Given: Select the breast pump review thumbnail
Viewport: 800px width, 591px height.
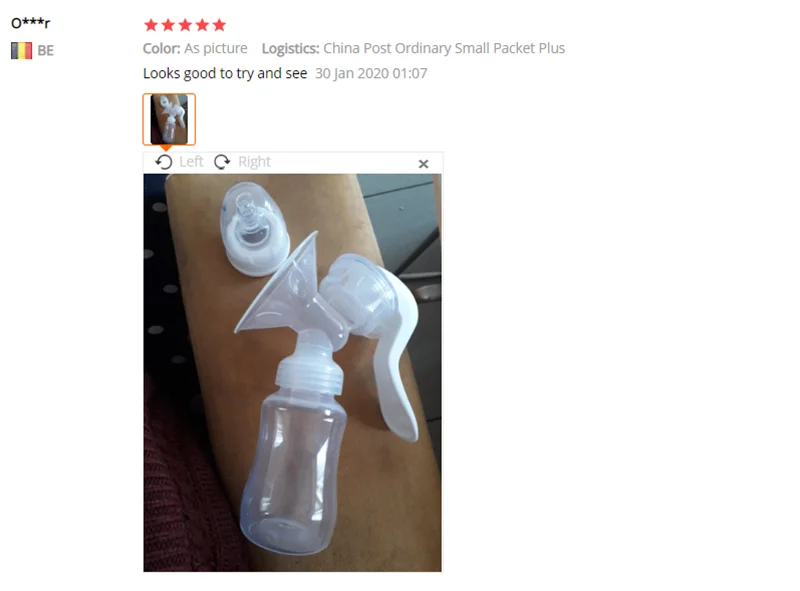Looking at the screenshot, I should click(169, 119).
